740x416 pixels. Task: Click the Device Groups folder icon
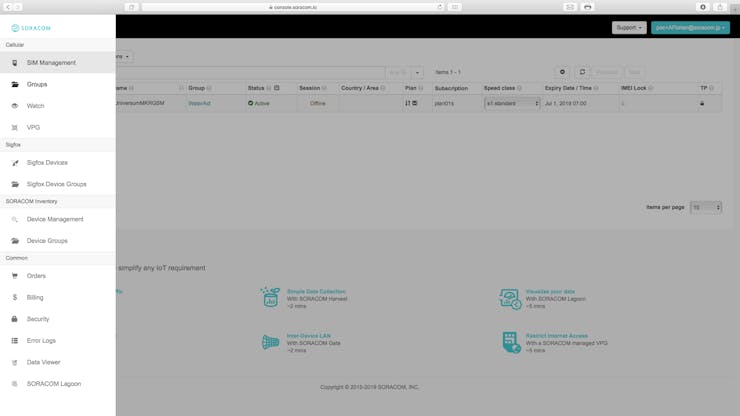[15, 241]
